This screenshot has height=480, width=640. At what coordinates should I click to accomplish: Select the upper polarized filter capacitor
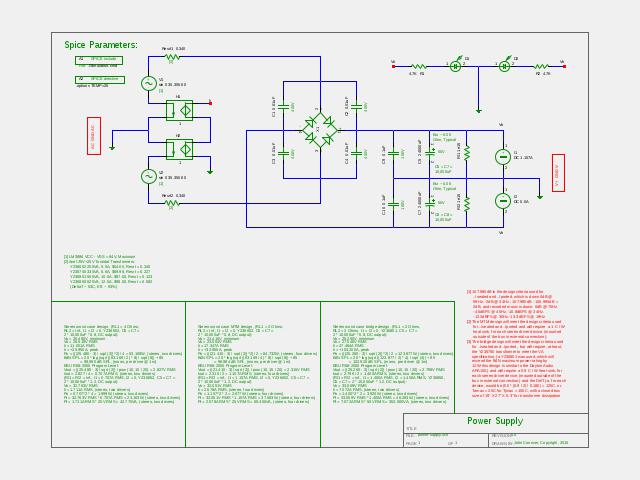coord(430,152)
